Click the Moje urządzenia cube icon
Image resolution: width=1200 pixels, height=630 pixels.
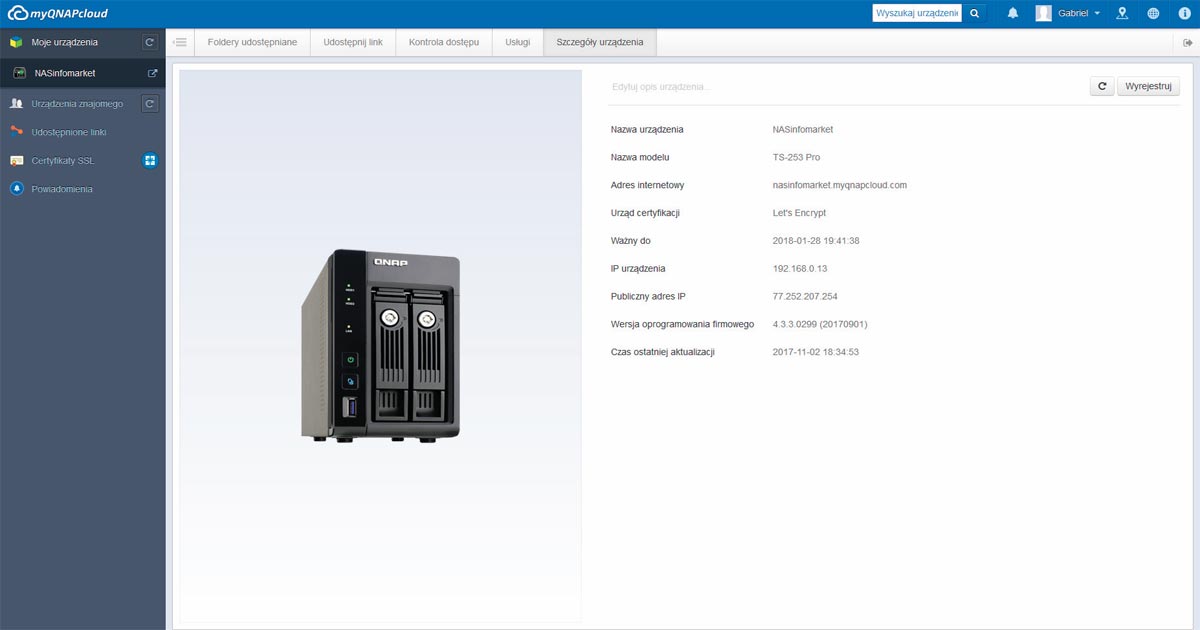pyautogui.click(x=16, y=42)
